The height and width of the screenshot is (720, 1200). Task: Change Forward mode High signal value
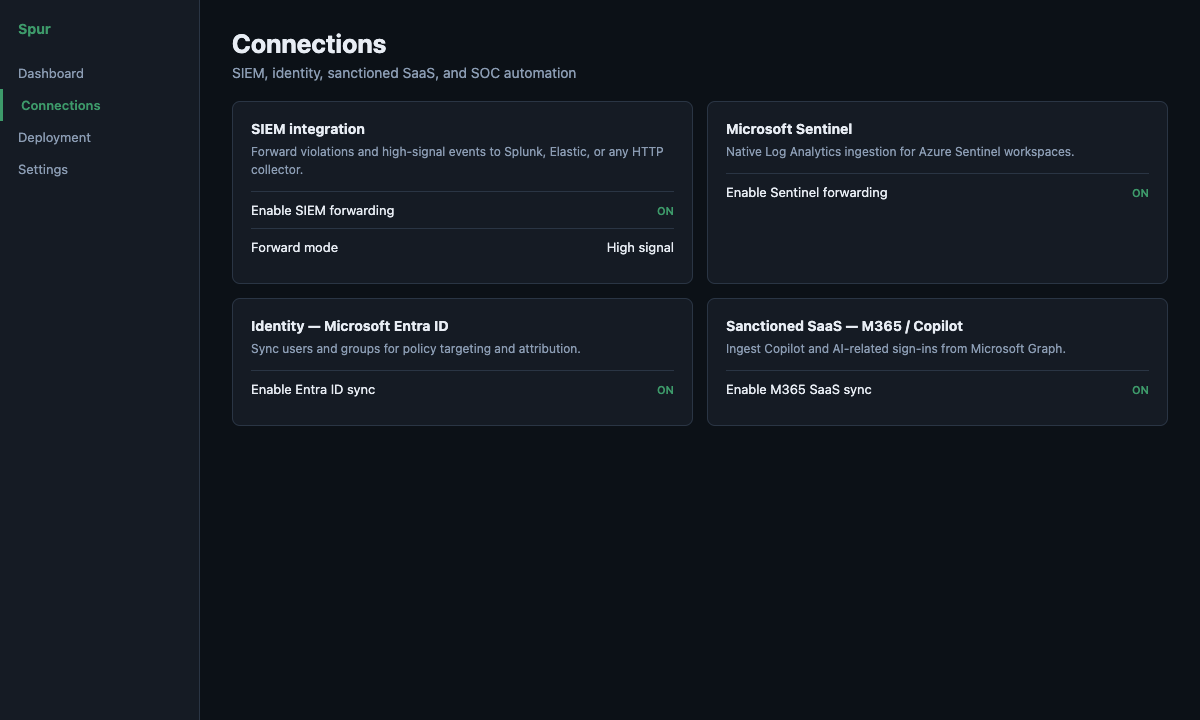640,247
